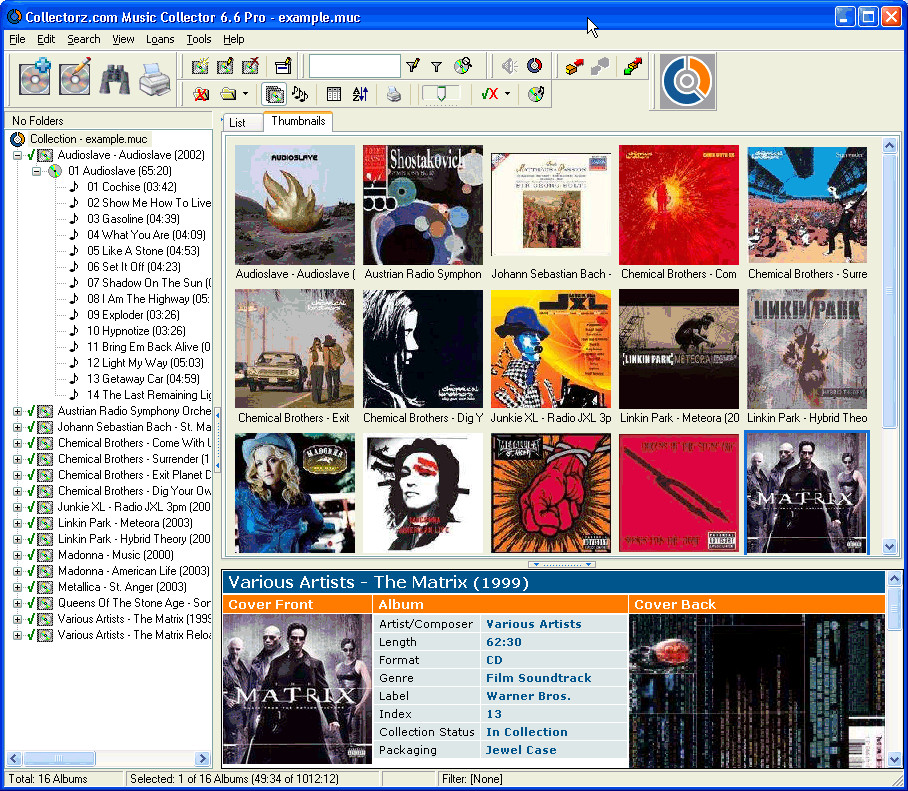The width and height of the screenshot is (908, 791).
Task: Click the loan out red arrow icon
Action: tap(574, 67)
